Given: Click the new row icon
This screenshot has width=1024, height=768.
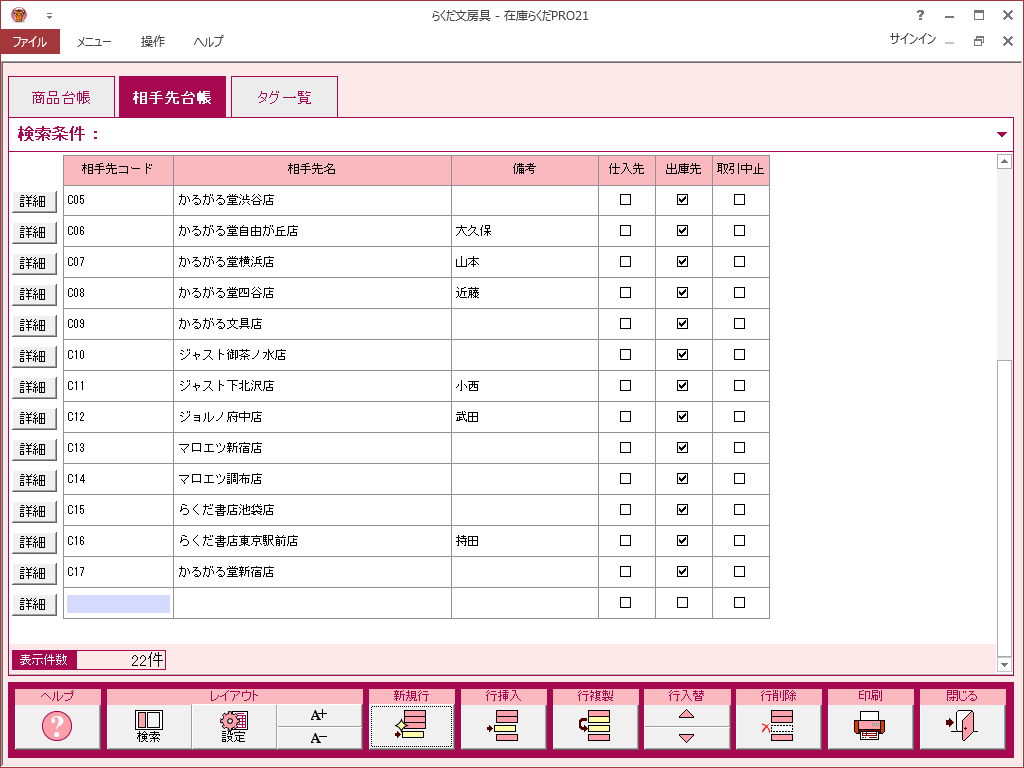Looking at the screenshot, I should [x=411, y=726].
